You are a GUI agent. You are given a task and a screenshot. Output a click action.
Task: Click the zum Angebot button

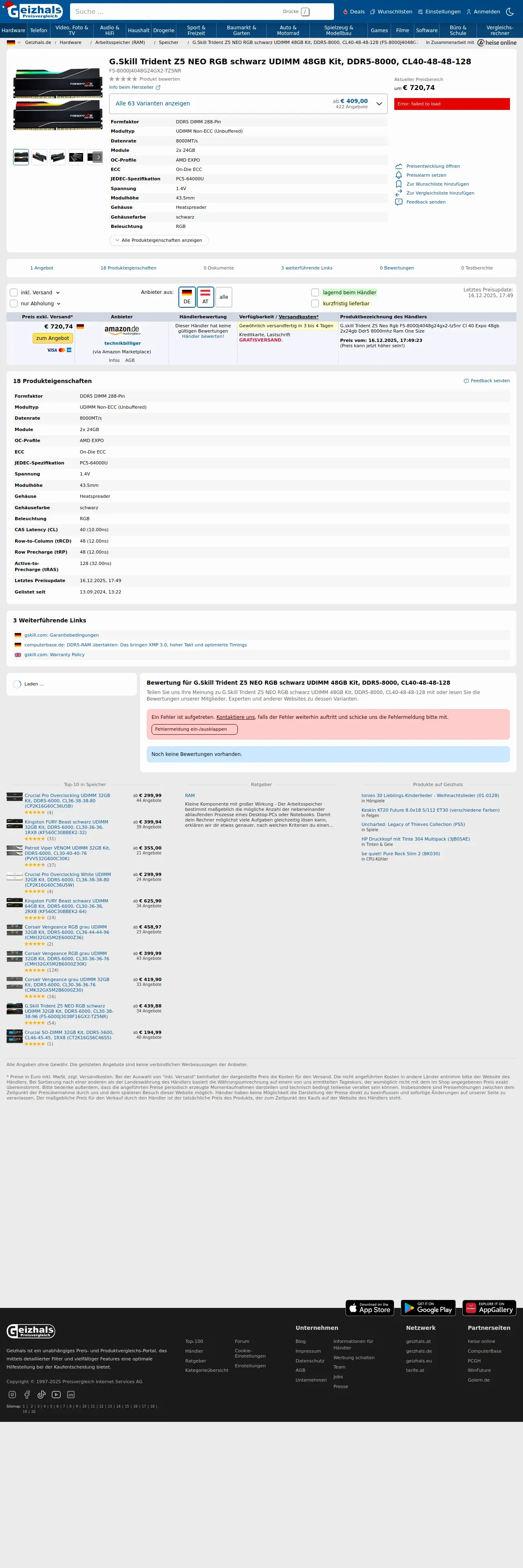point(53,338)
